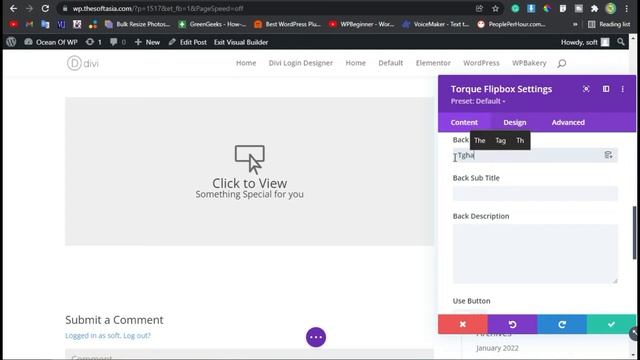Undo the last change in settings

[512, 324]
